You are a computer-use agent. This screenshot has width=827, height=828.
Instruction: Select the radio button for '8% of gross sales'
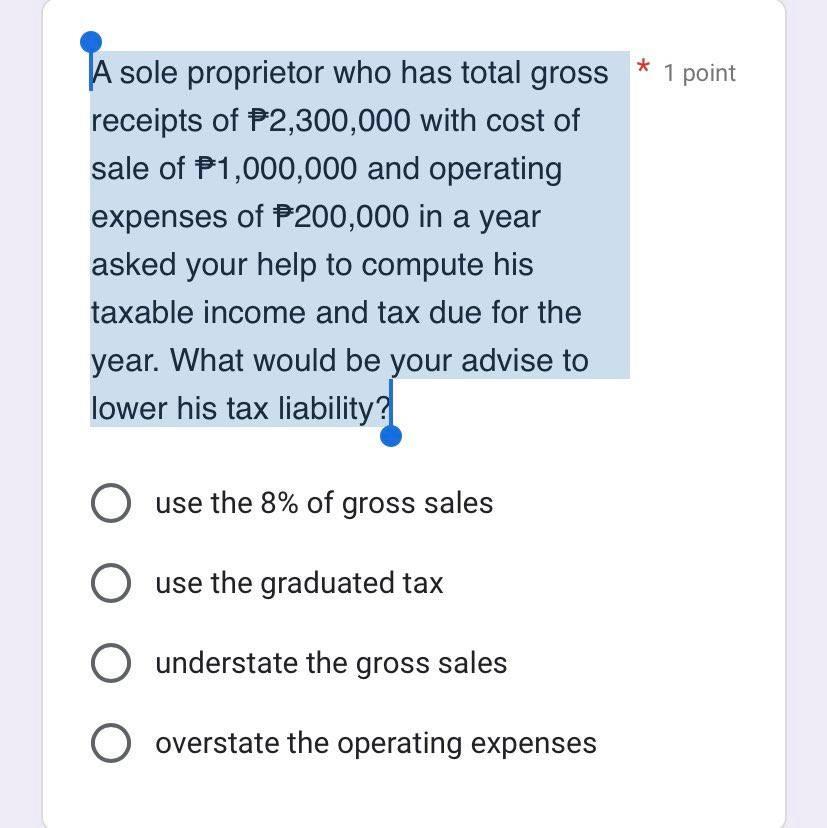pos(110,503)
